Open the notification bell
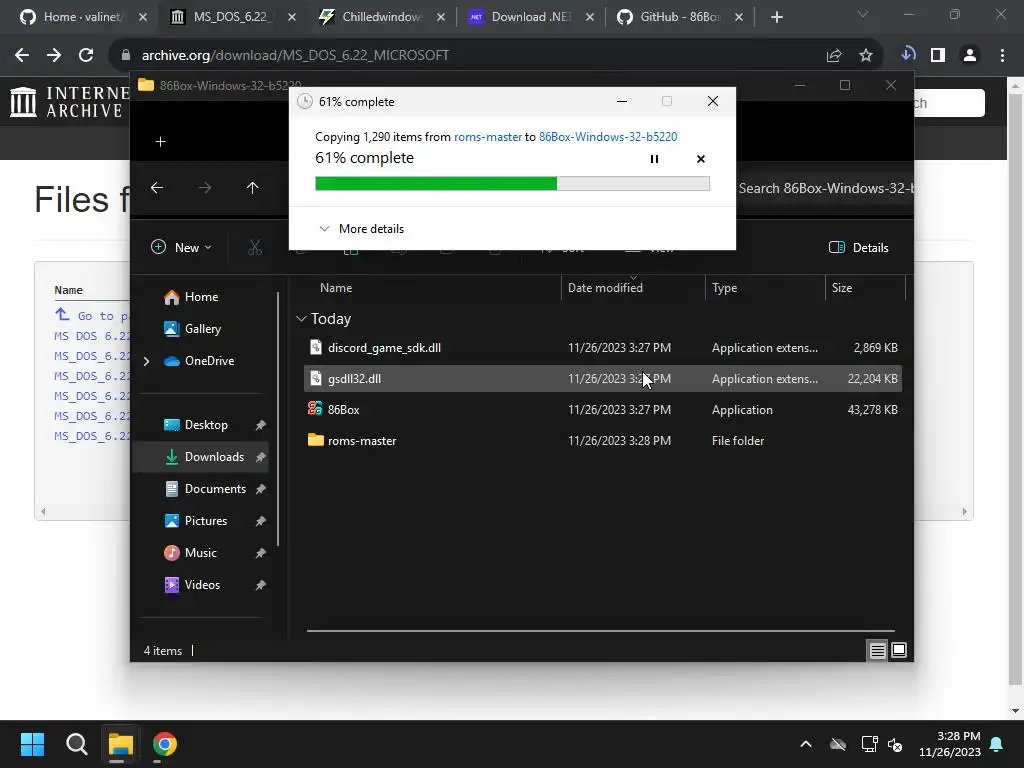Viewport: 1024px width, 768px height. pos(997,744)
